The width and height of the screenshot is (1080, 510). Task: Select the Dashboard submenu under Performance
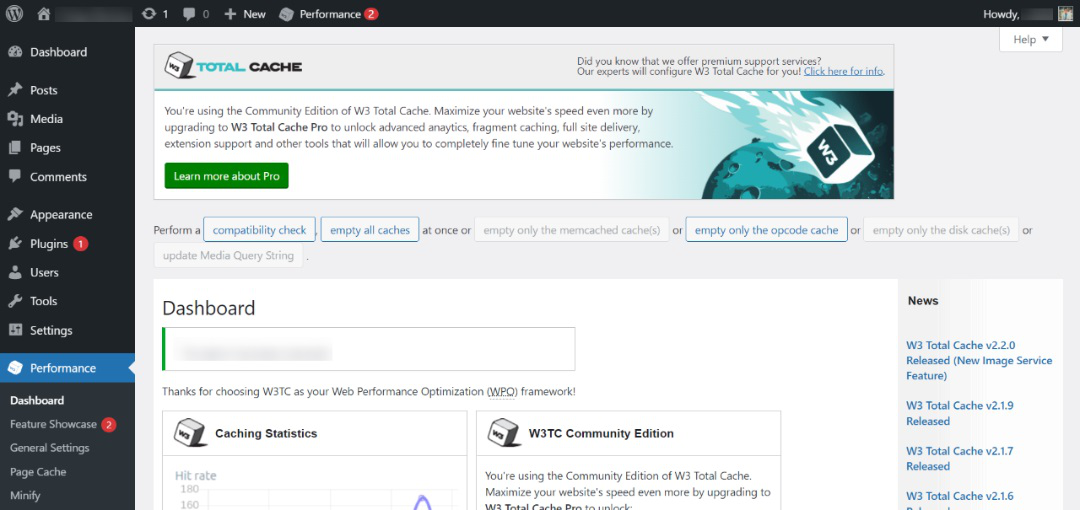[x=37, y=400]
